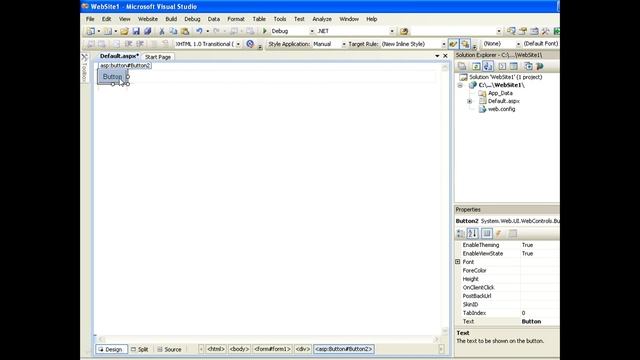The height and width of the screenshot is (360, 640).
Task: Click the Paste clipboard icon
Action: tap(185, 31)
